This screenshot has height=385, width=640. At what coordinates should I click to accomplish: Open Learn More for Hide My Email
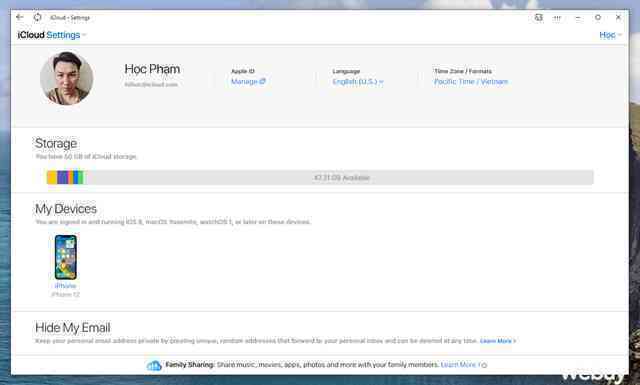[x=498, y=341]
